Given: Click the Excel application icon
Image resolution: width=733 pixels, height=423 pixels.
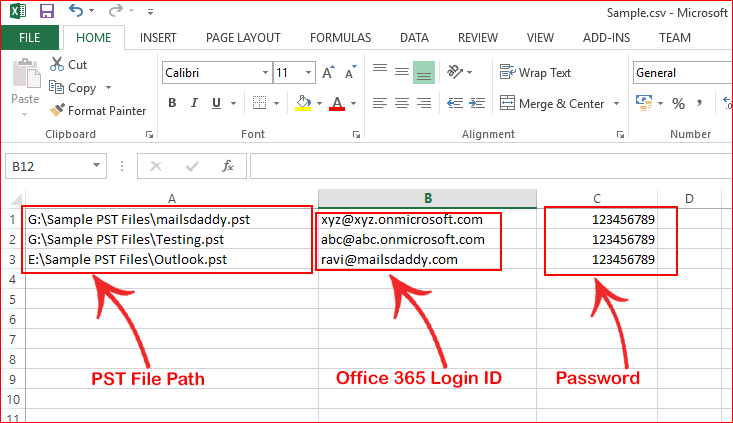Looking at the screenshot, I should pyautogui.click(x=18, y=11).
